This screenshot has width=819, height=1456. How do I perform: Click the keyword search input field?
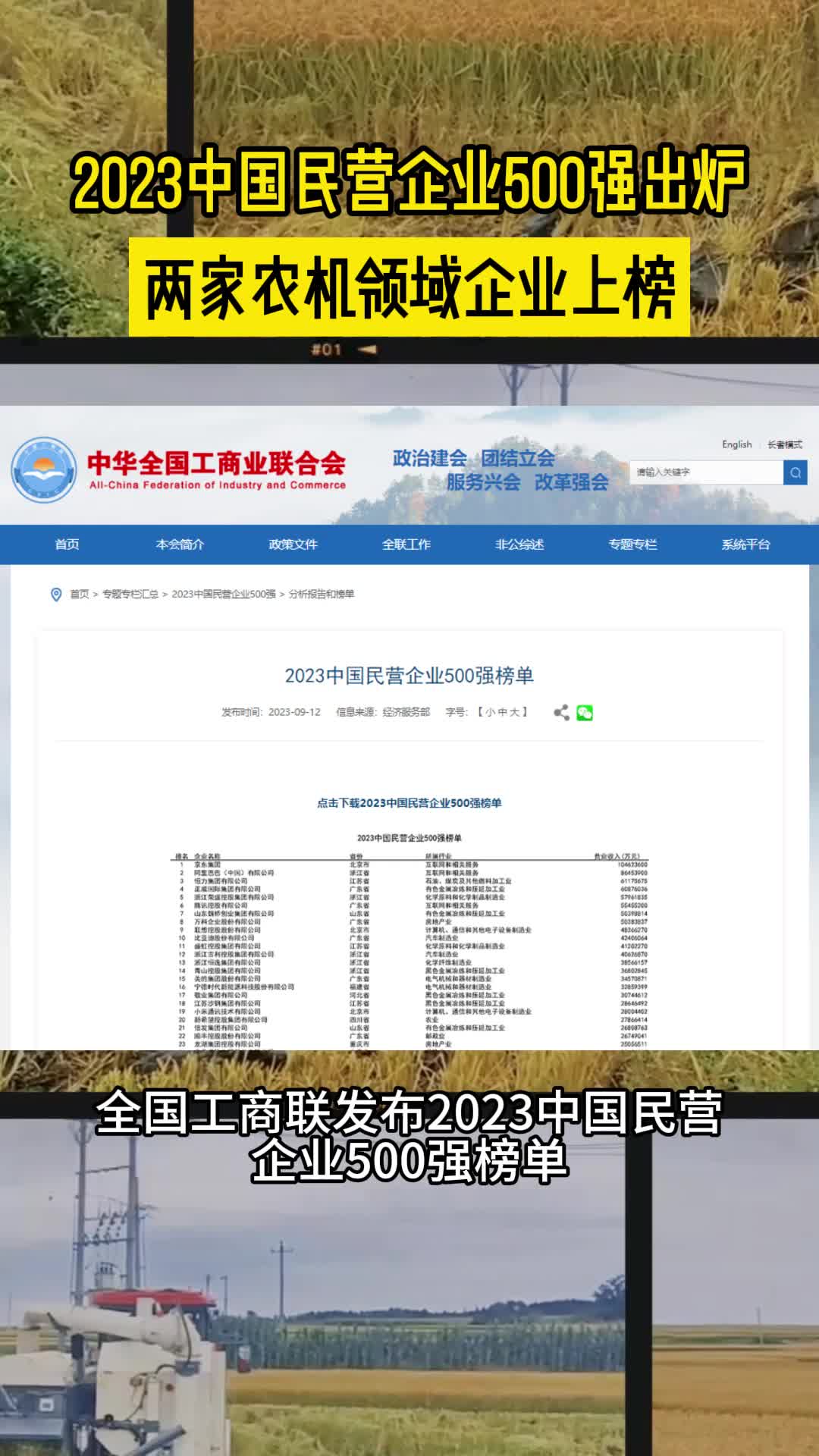pos(706,472)
